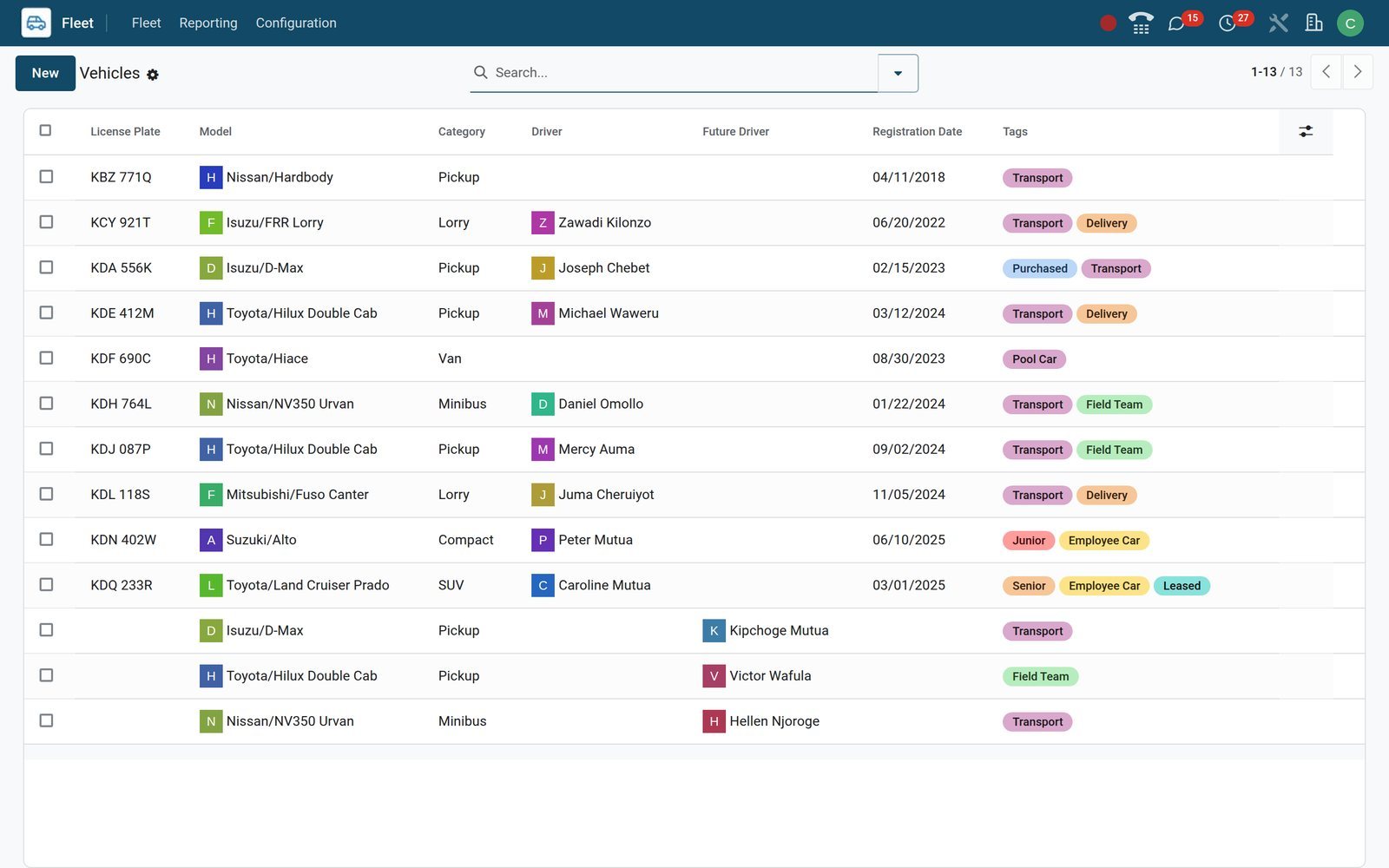Check the Hellen Njoroge row checkbox
Image resolution: width=1389 pixels, height=868 pixels.
[46, 720]
